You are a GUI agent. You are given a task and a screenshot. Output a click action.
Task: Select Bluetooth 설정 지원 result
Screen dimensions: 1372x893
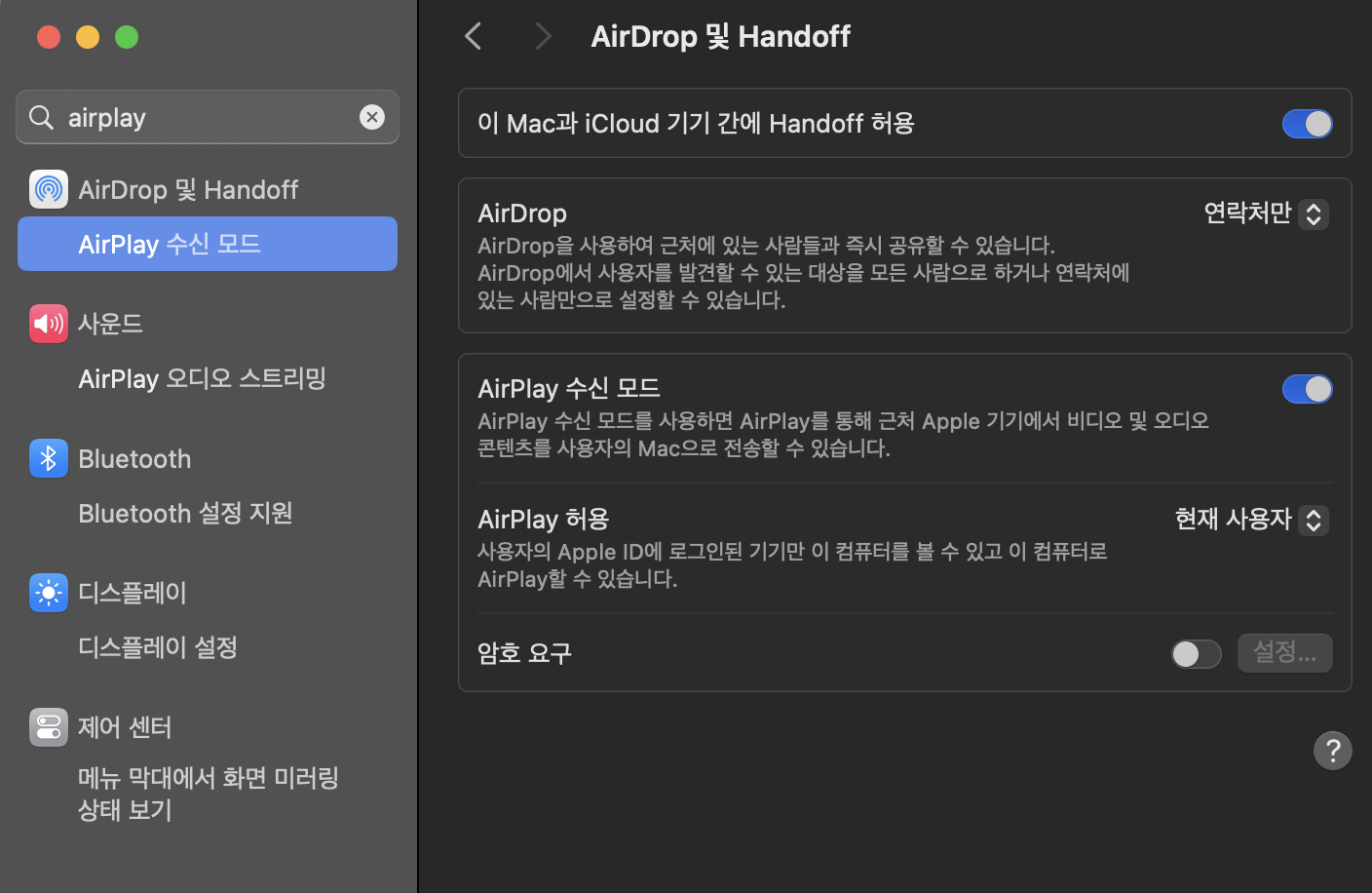pyautogui.click(x=185, y=513)
